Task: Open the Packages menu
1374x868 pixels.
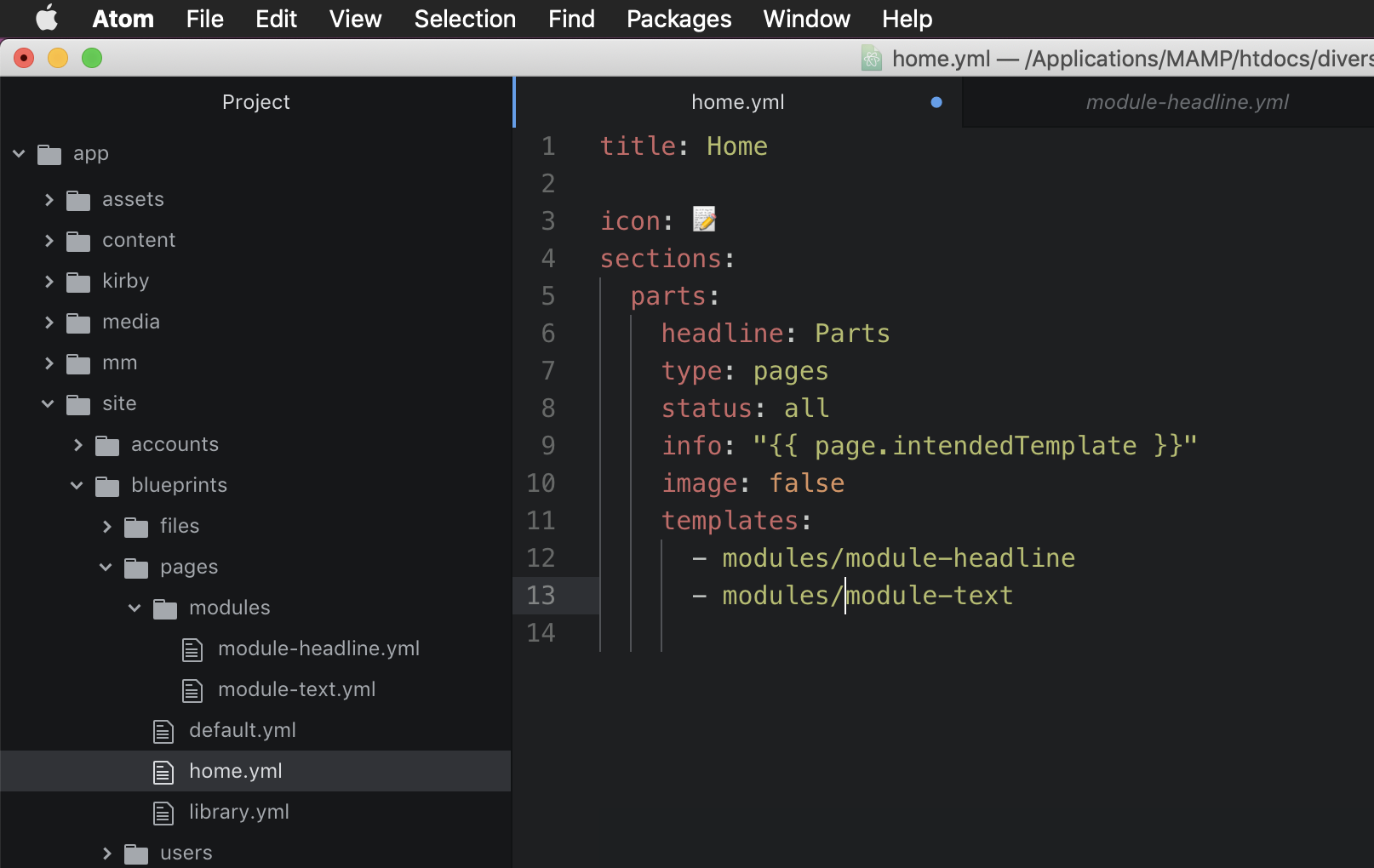Action: pyautogui.click(x=678, y=19)
